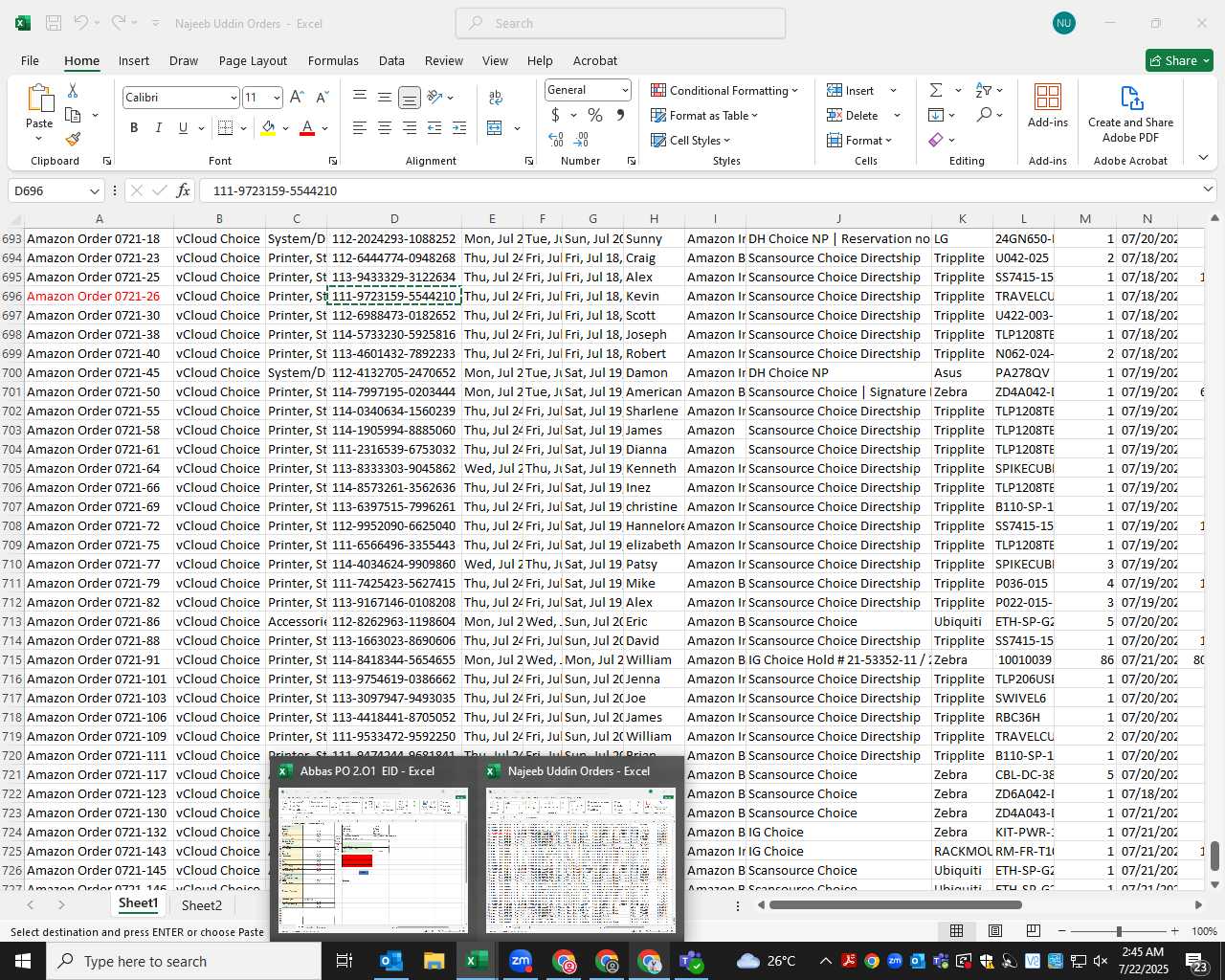This screenshot has height=980, width=1225.
Task: Click Decrease Indent icon
Action: [434, 127]
